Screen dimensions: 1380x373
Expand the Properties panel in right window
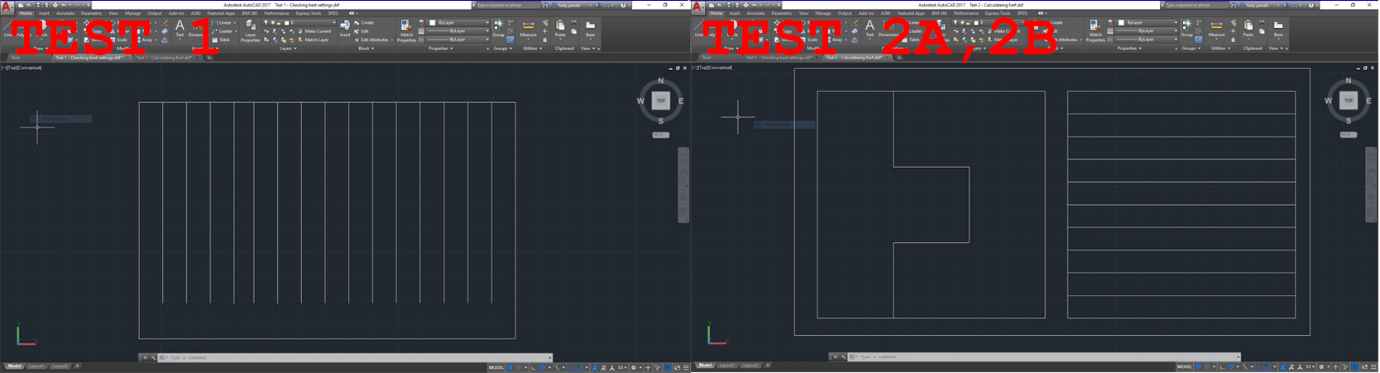[x=1130, y=48]
